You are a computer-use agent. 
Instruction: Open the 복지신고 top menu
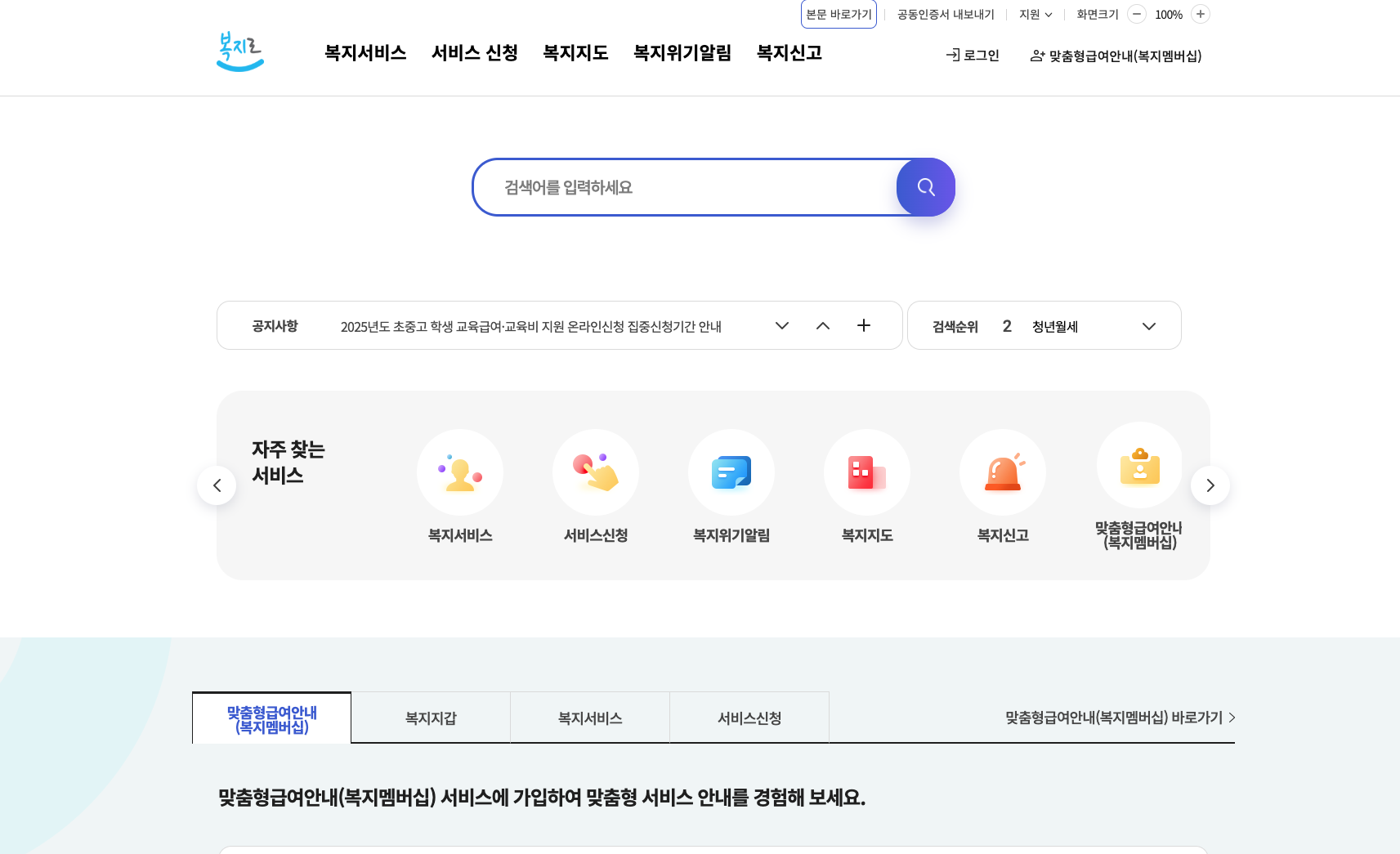789,53
